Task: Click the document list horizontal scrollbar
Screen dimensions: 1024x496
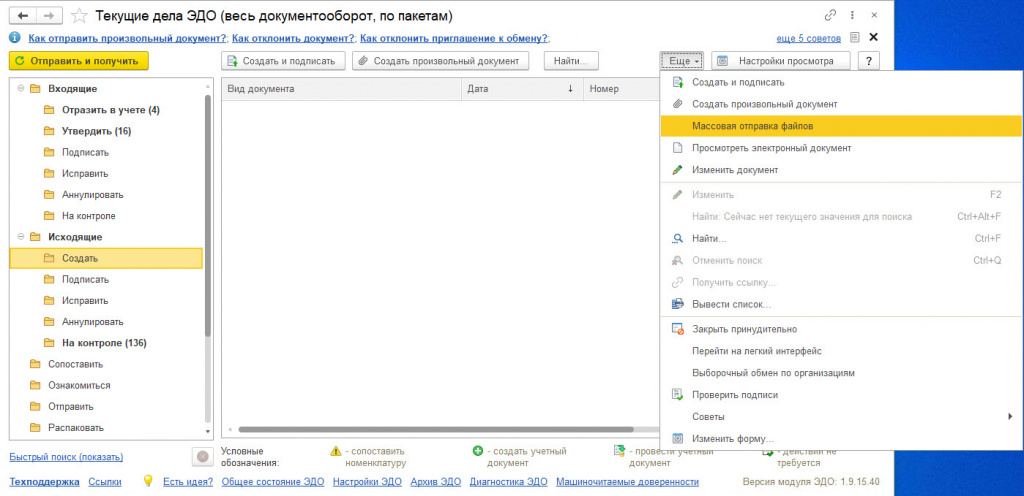Action: (x=436, y=429)
